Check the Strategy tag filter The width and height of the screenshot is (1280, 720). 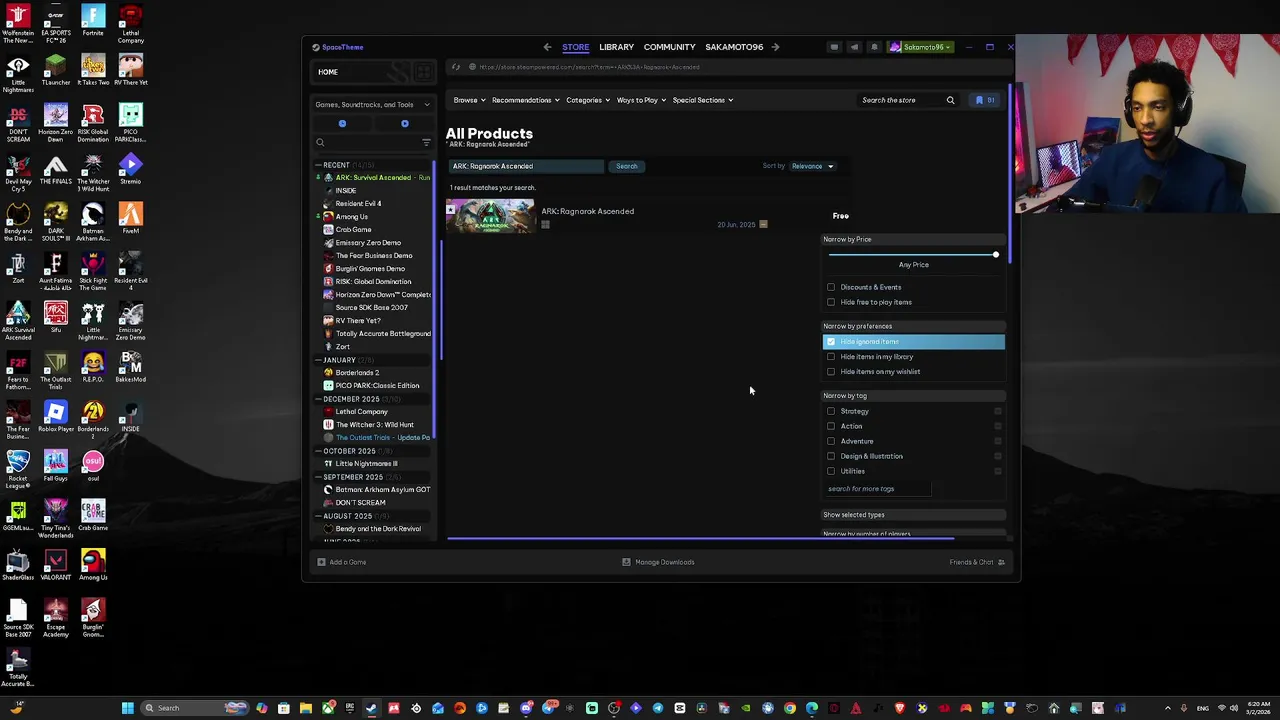[x=831, y=411]
